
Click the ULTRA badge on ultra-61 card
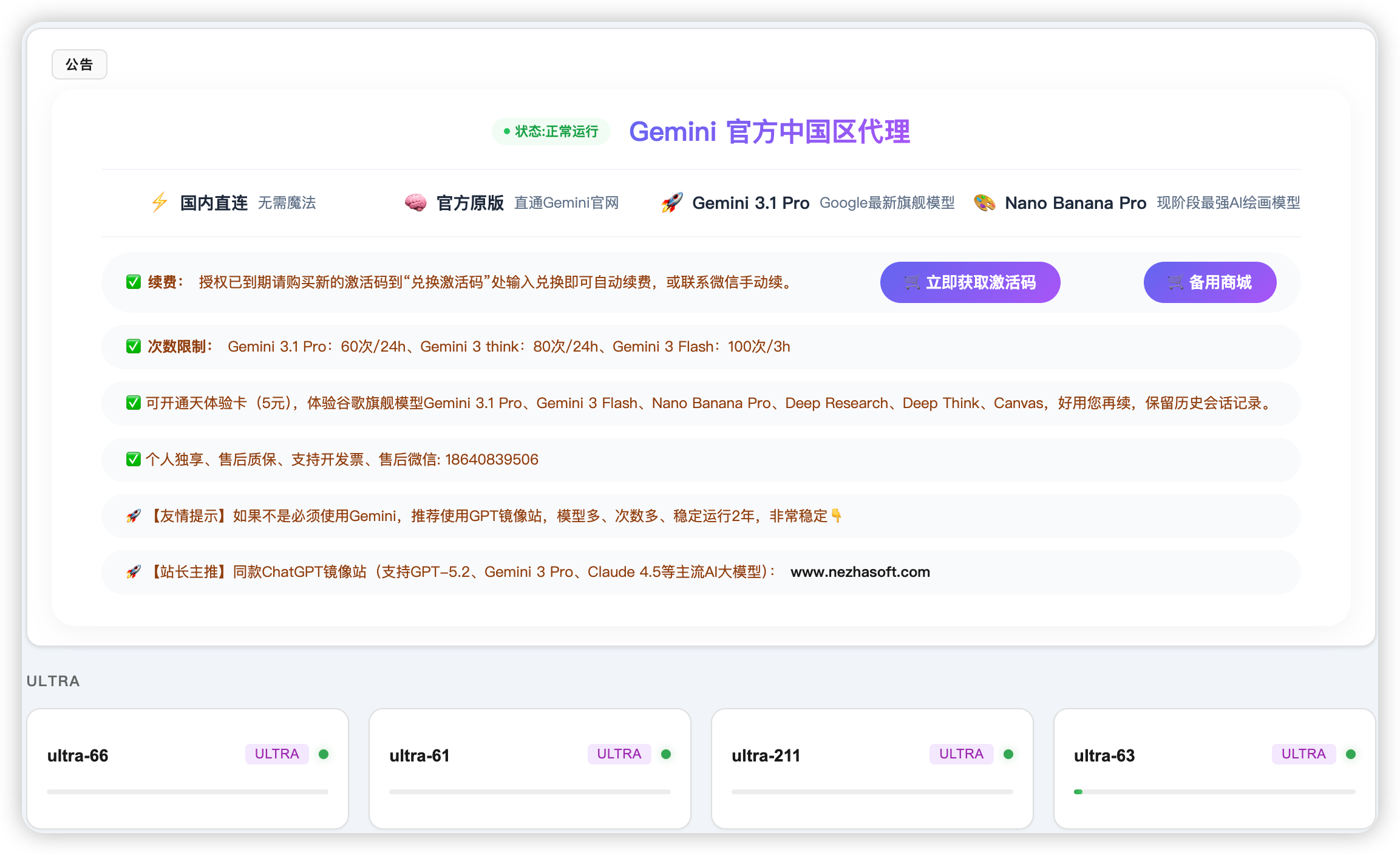click(619, 754)
